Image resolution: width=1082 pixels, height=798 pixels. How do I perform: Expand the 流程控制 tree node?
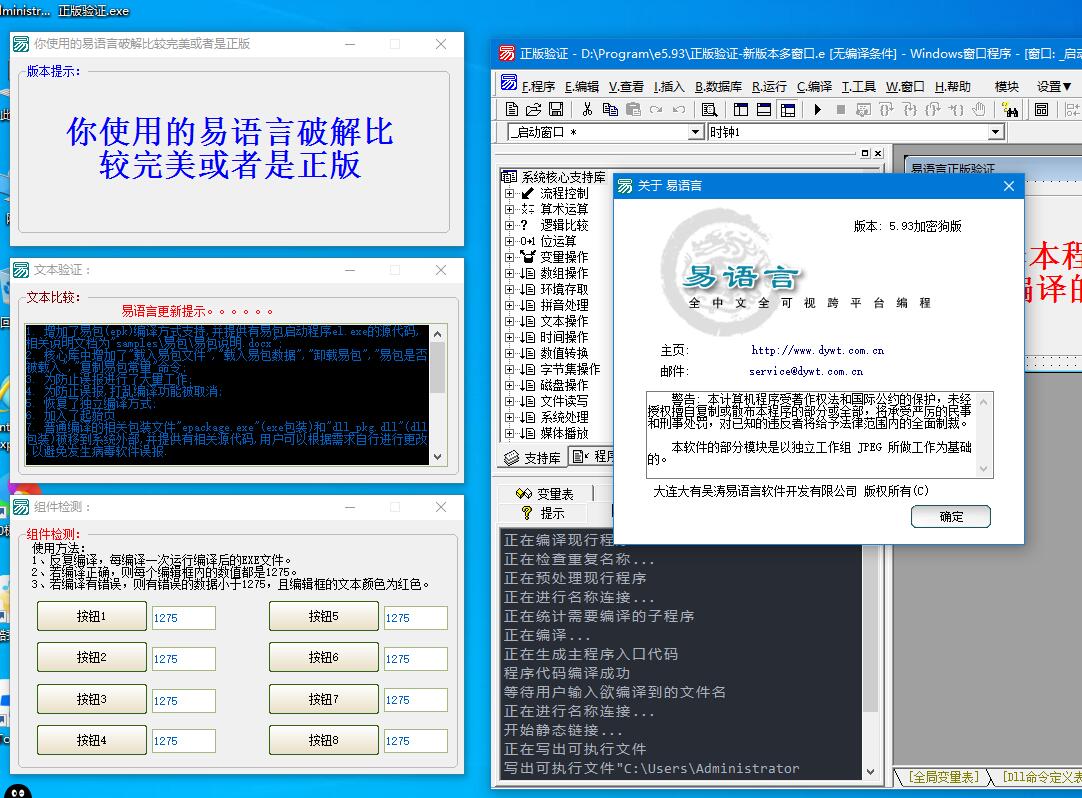pyautogui.click(x=509, y=193)
